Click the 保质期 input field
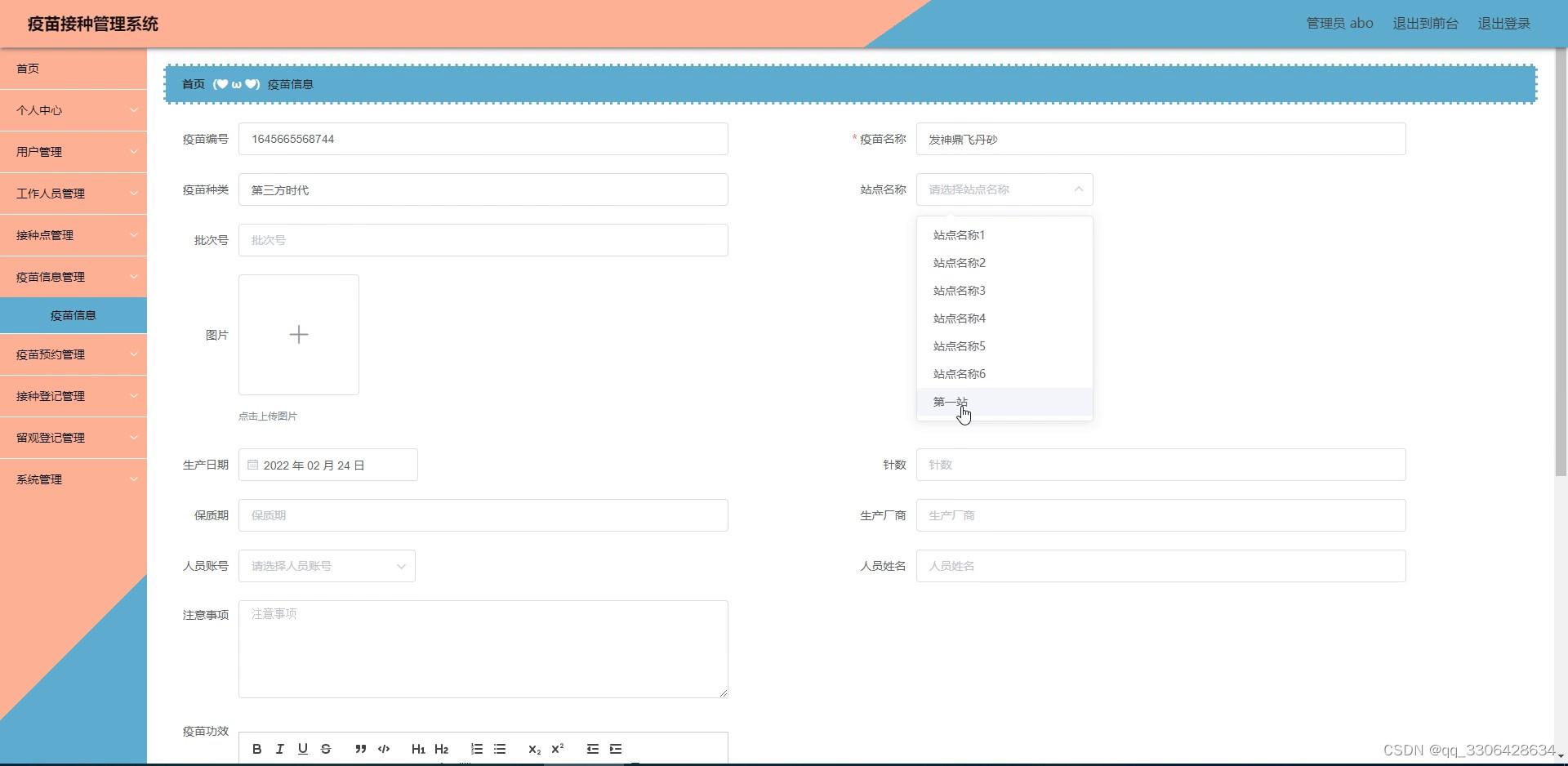Viewport: 1568px width, 766px height. tap(483, 515)
